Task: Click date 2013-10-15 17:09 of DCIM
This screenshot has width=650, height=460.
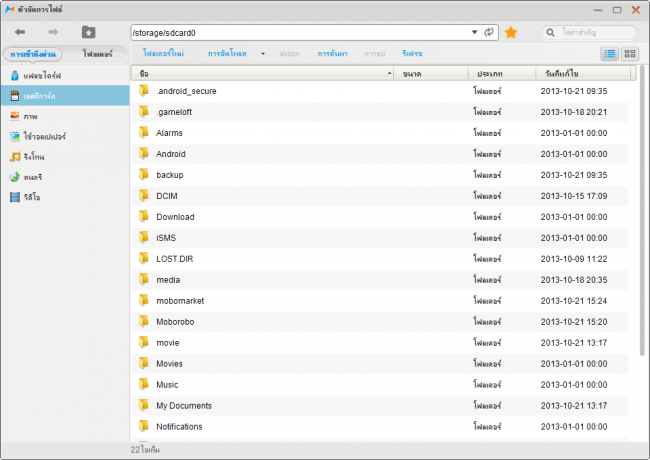Action: click(574, 196)
